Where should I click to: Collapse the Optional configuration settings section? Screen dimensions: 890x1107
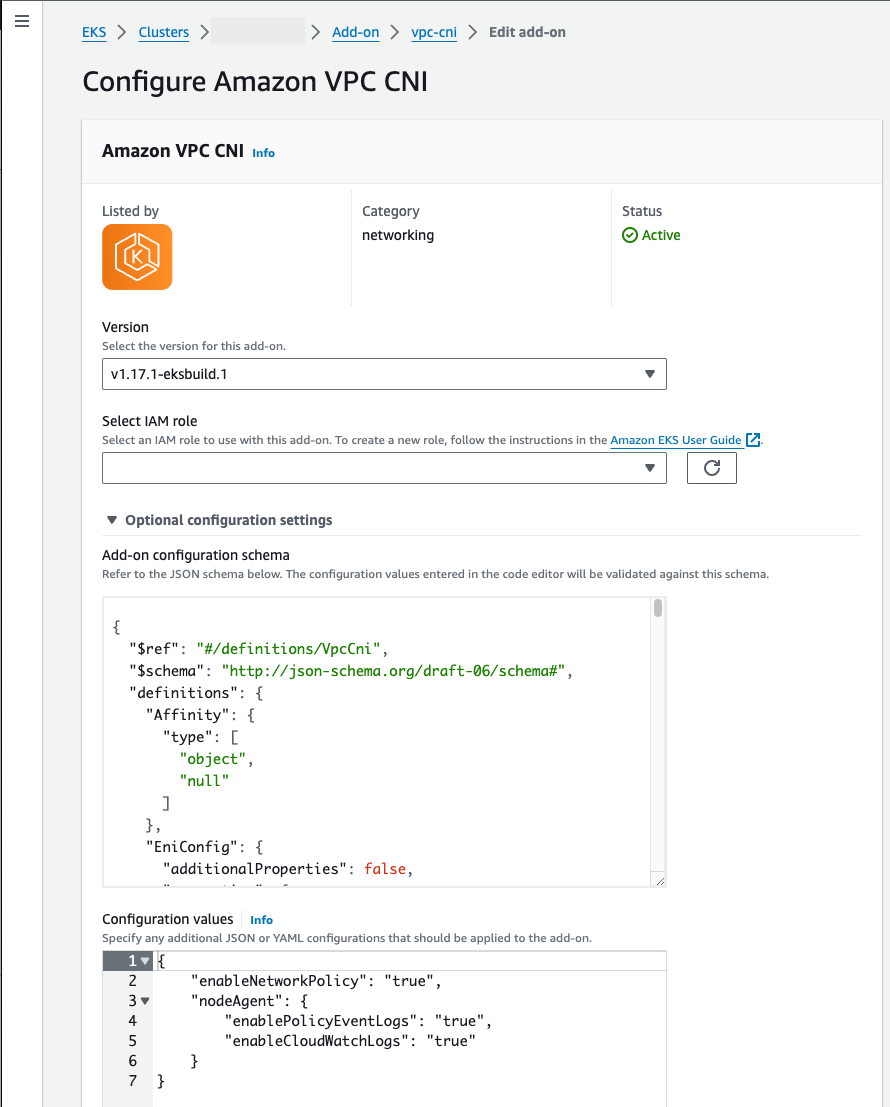111,519
